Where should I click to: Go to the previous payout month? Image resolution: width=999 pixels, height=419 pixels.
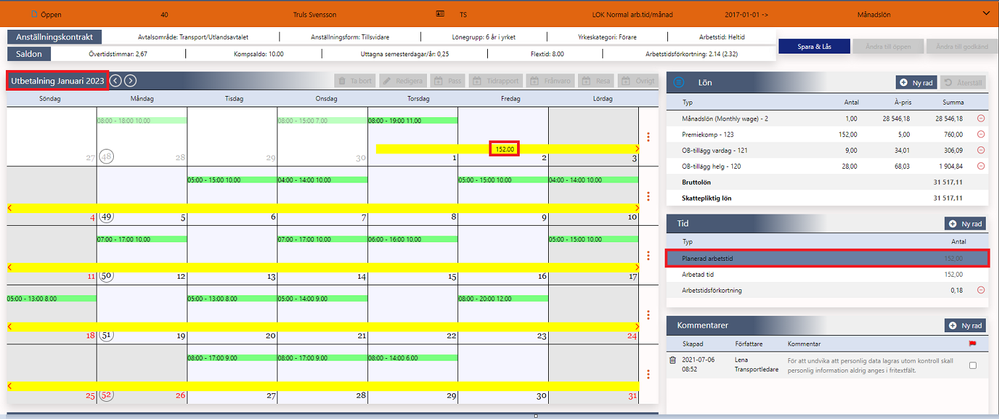coord(115,80)
